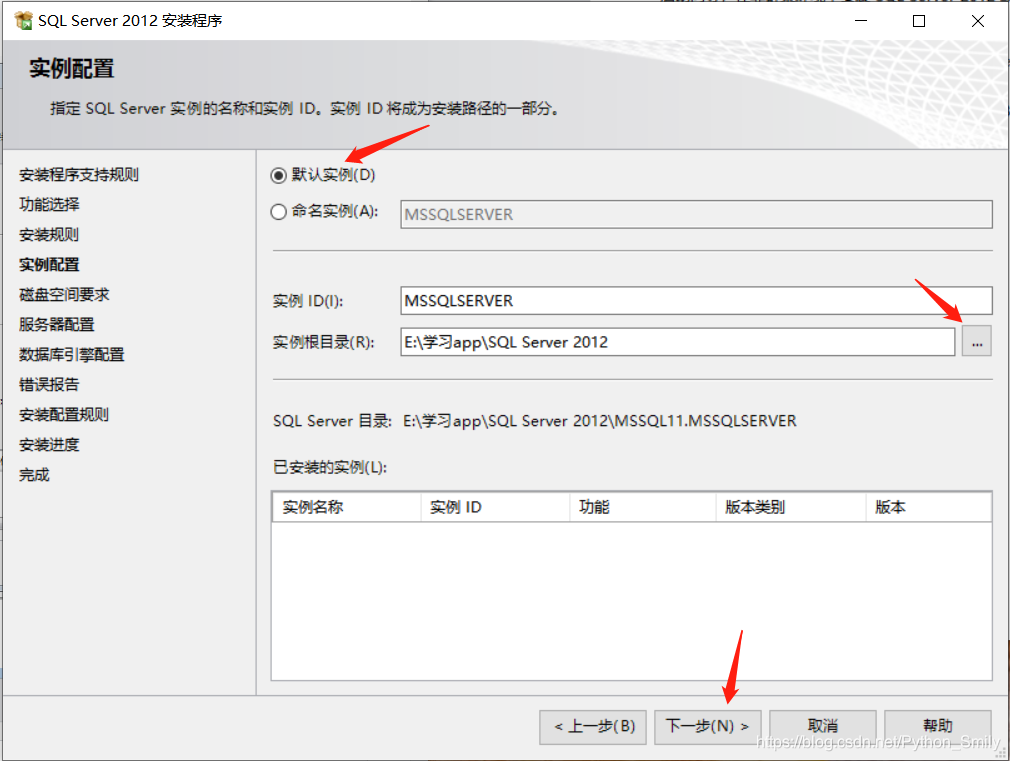Click the named instance MSSQLSERVER text field
Screen dimensions: 1010x761
(696, 215)
